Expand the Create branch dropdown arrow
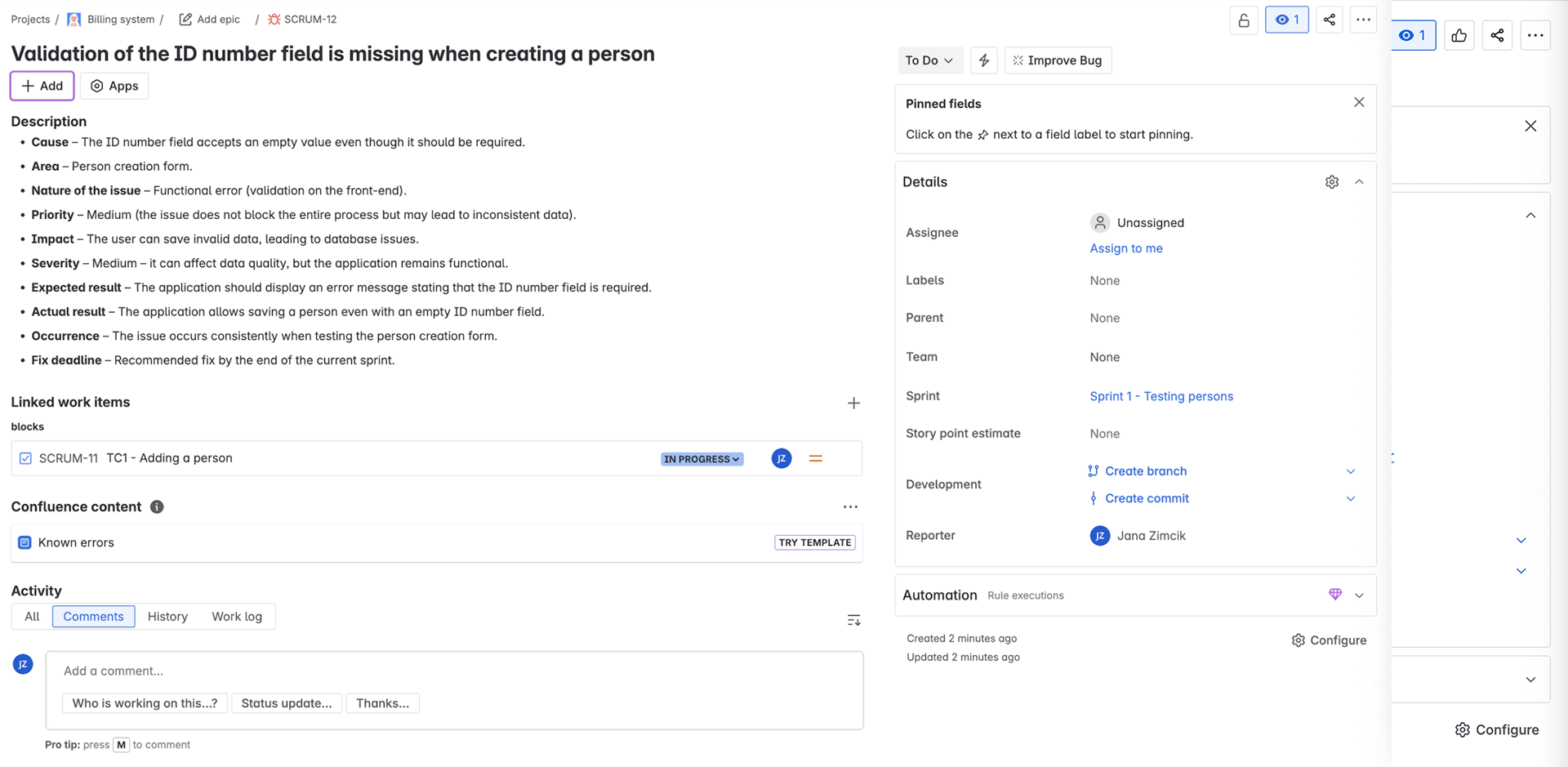This screenshot has height=767, width=1568. (x=1350, y=471)
